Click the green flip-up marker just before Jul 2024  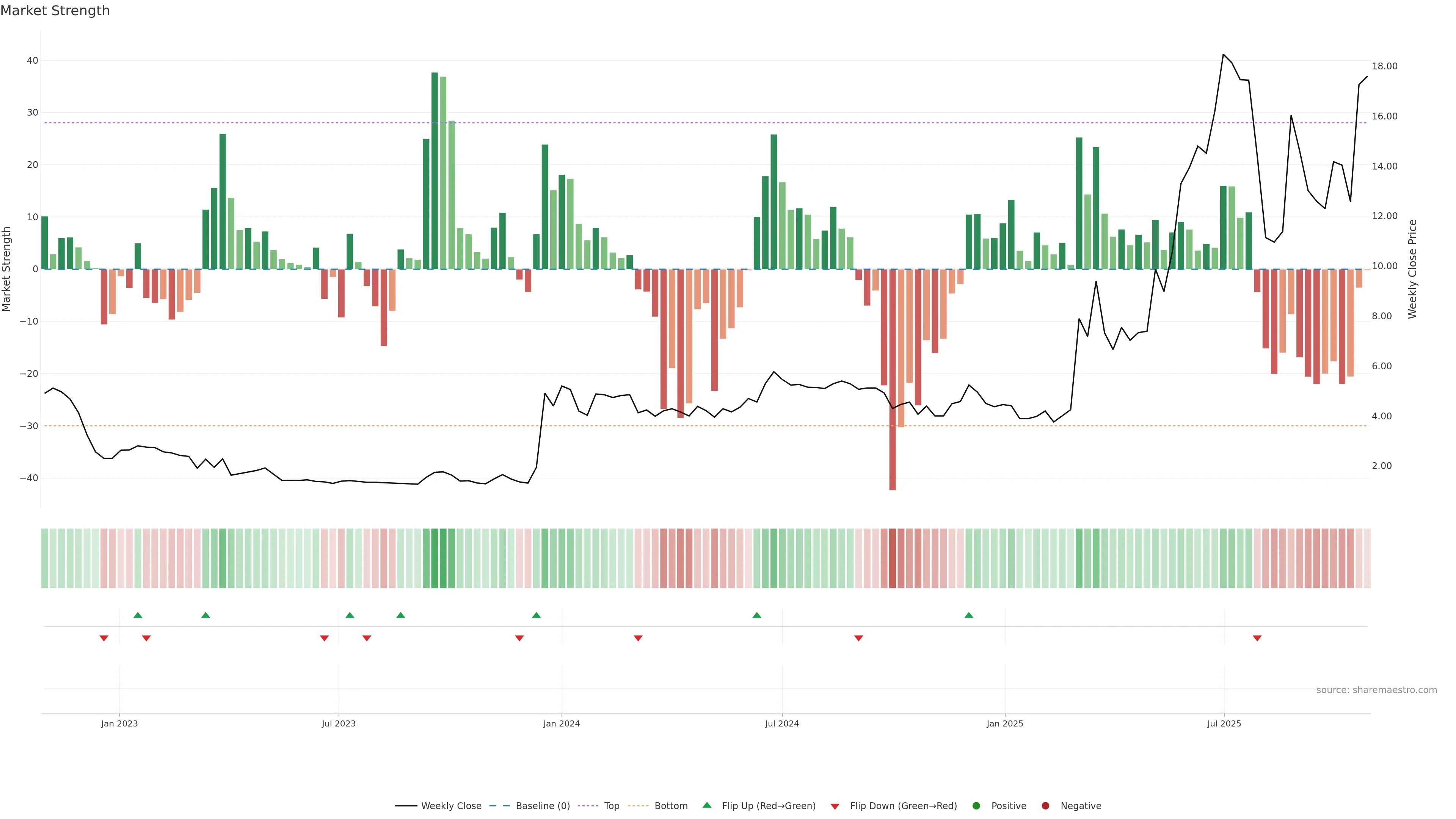[757, 615]
